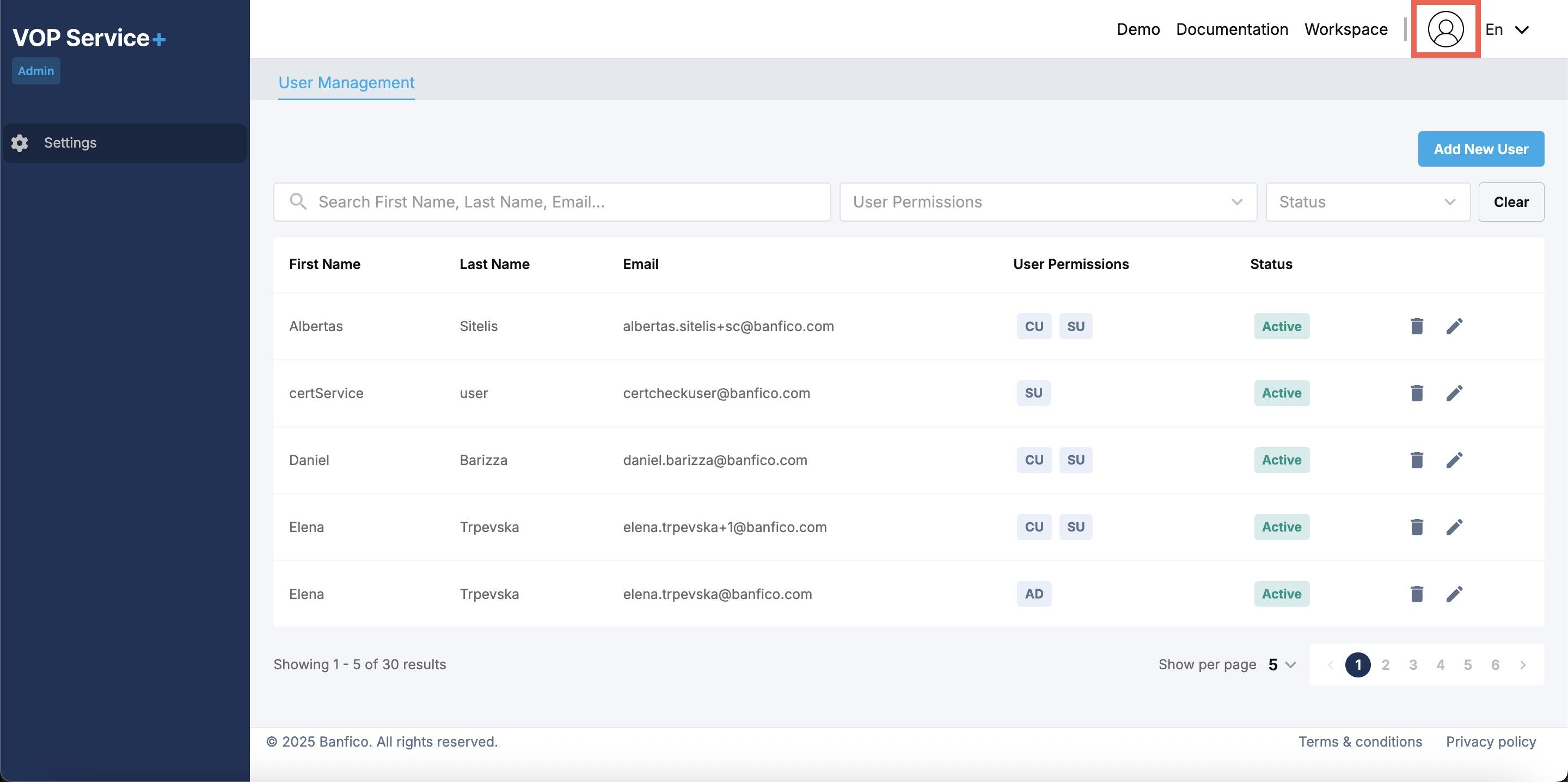Click the next page arrow
Viewport: 1568px width, 782px height.
[1522, 665]
